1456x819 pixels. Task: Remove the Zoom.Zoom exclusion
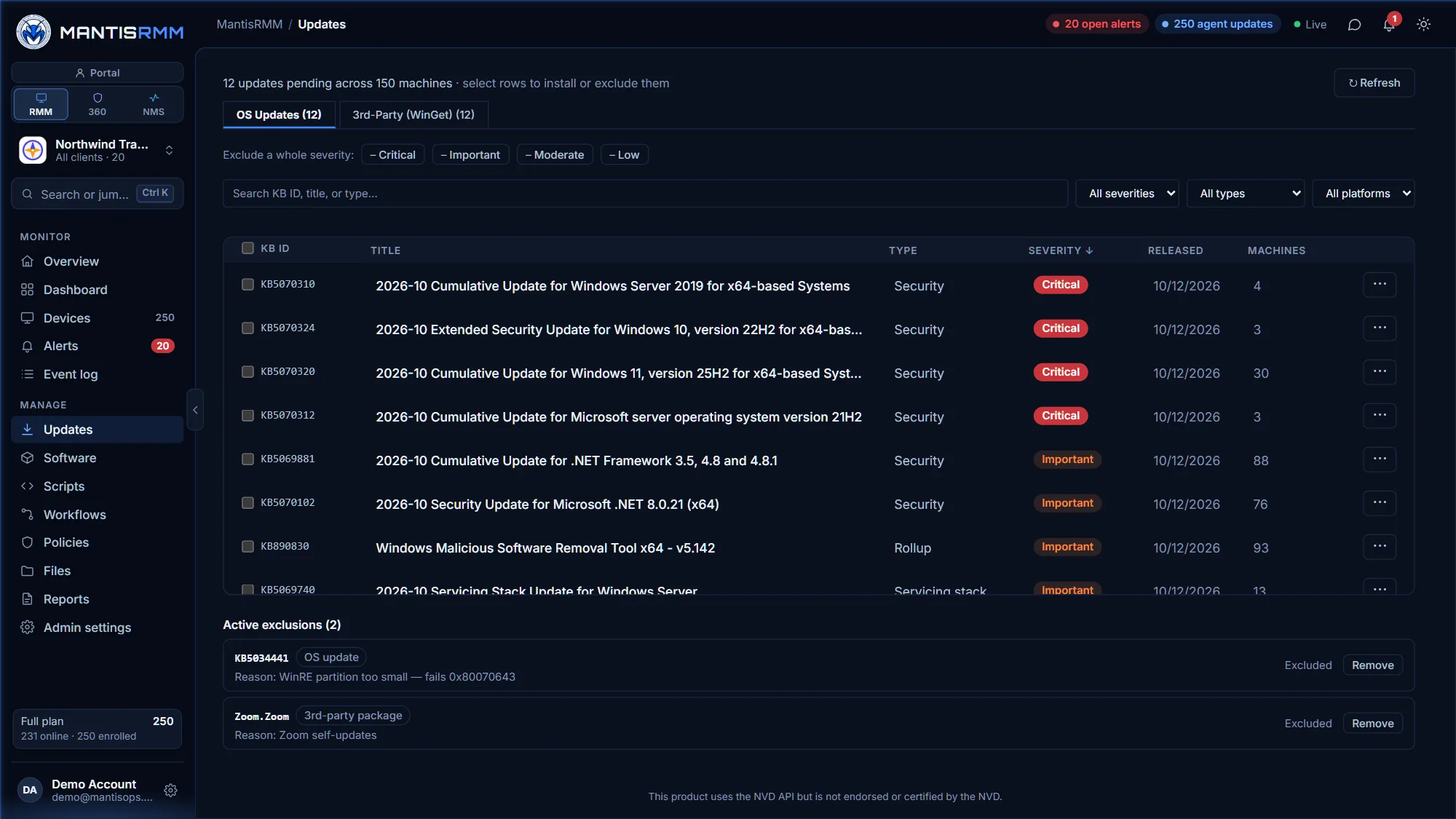coord(1372,724)
